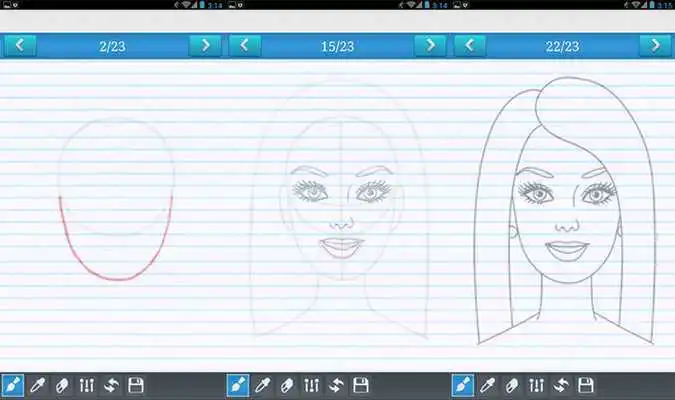Image resolution: width=675 pixels, height=400 pixels.
Task: Go to previous step from step 15/23
Action: tap(245, 45)
